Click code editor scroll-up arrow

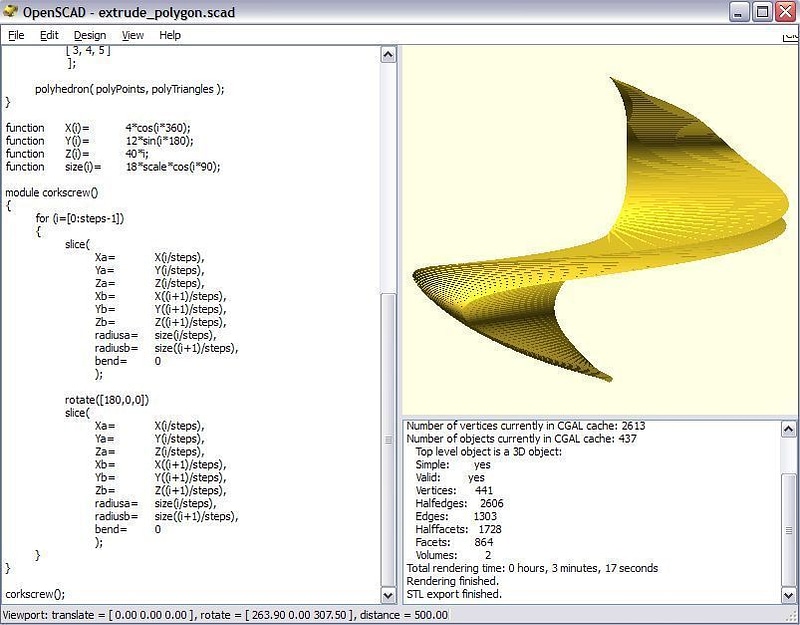tap(388, 55)
